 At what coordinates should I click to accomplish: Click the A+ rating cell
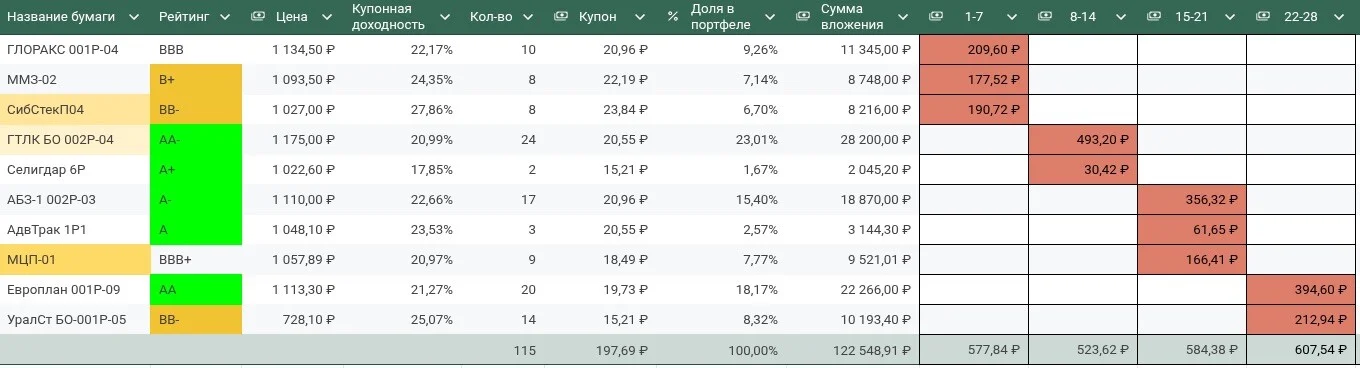(x=195, y=169)
